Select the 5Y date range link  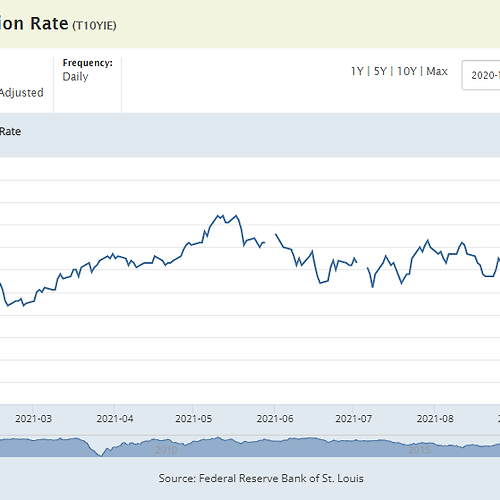point(380,71)
